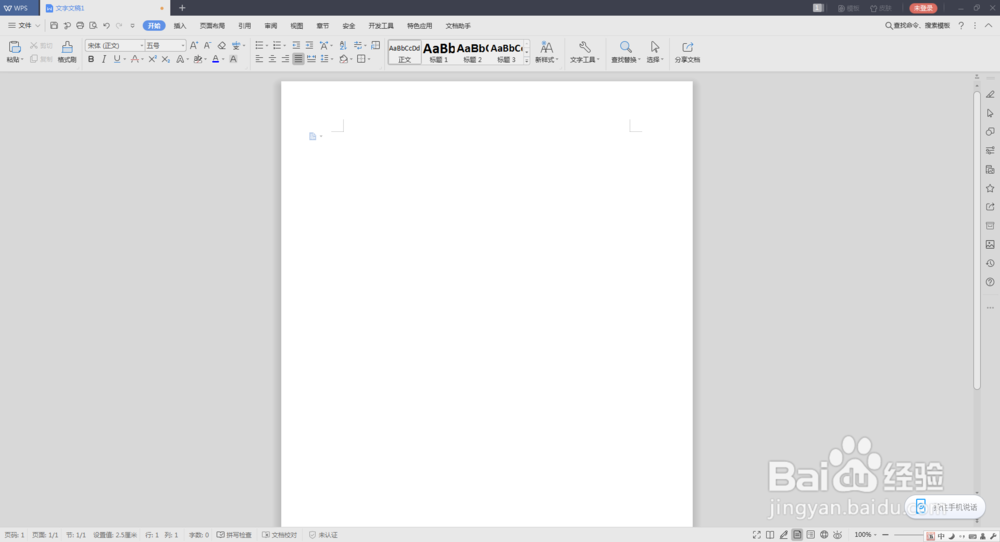
Task: Switch to 文字文稿1 document tab
Action: [104, 8]
